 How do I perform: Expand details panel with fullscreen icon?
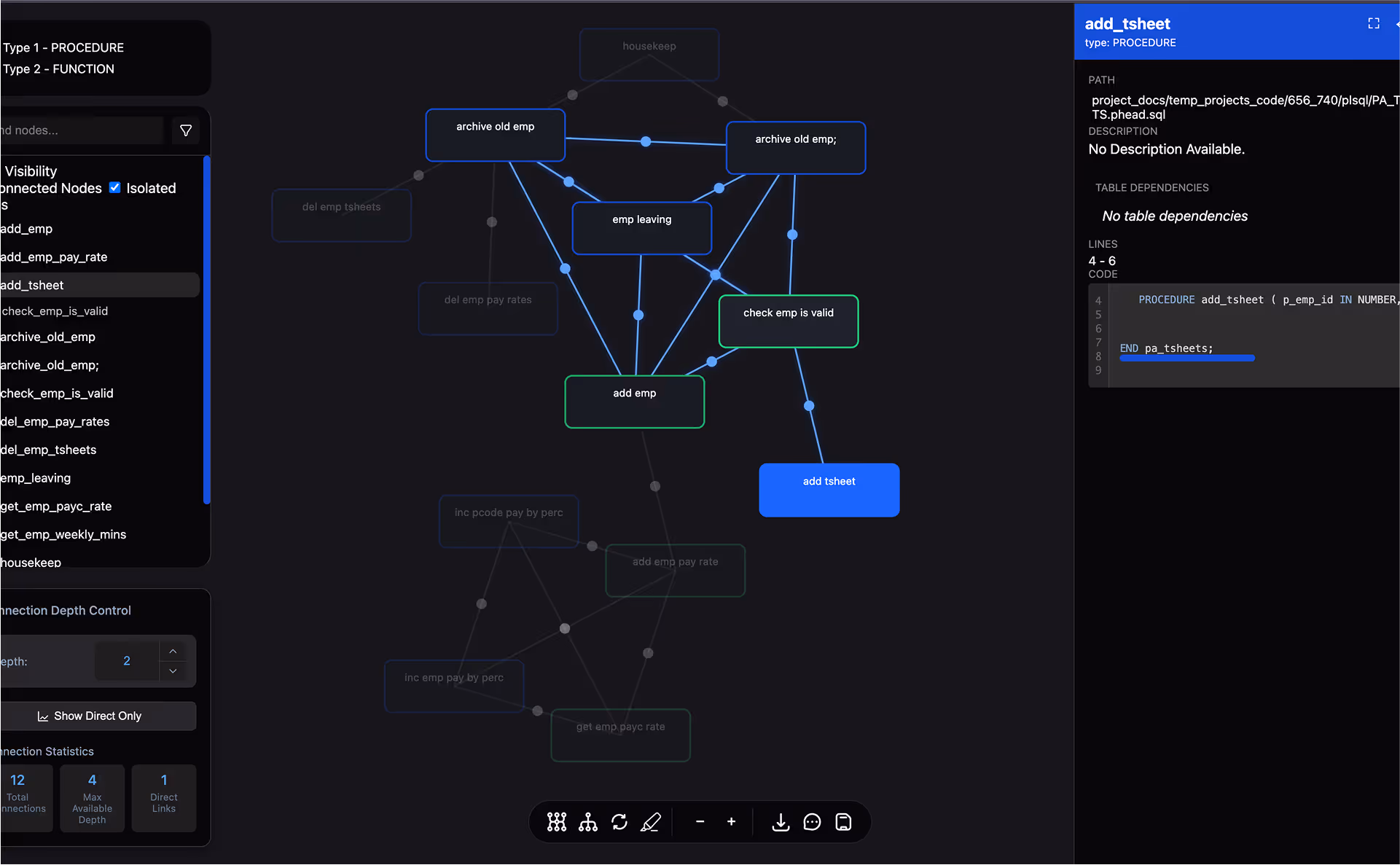[x=1374, y=23]
